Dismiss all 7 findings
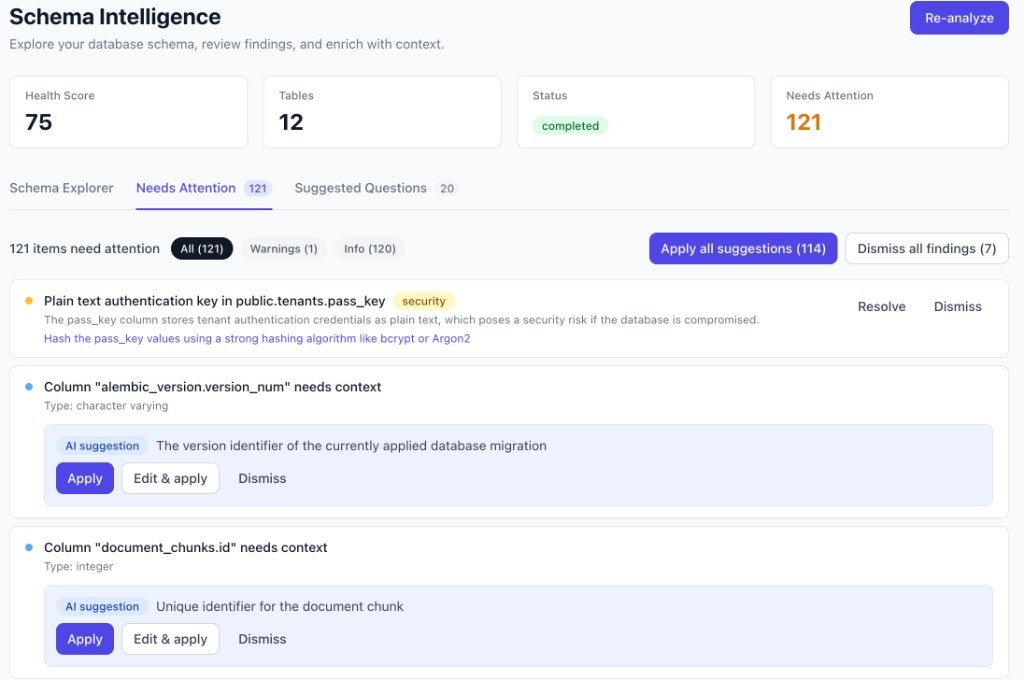The width and height of the screenshot is (1024, 680). 926,249
